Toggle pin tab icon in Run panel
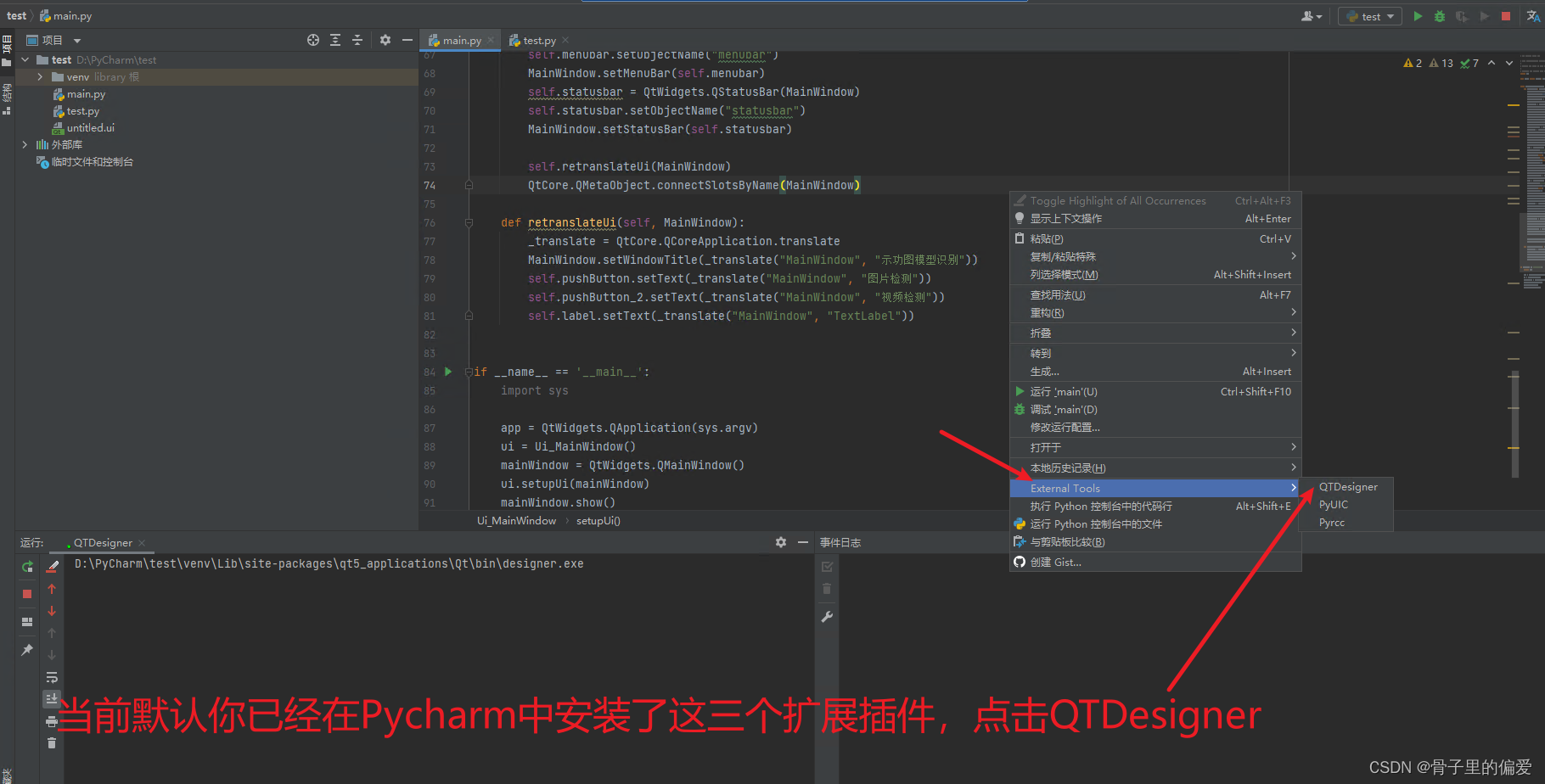Image resolution: width=1545 pixels, height=784 pixels. 27,650
